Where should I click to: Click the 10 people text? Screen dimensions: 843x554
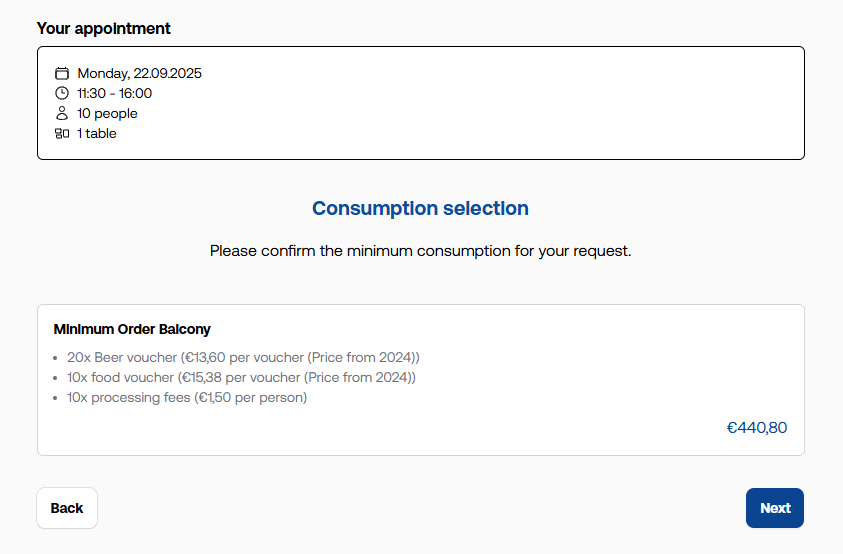point(108,113)
